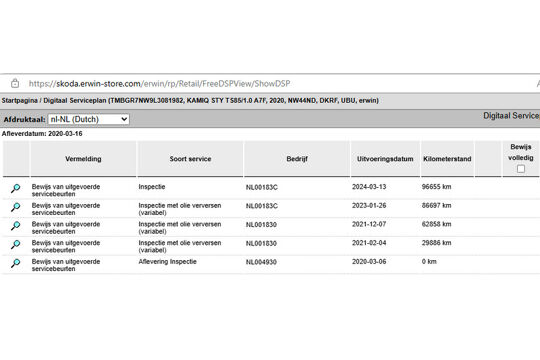
Task: Select the 86697 km mileage cell
Action: tap(436, 205)
